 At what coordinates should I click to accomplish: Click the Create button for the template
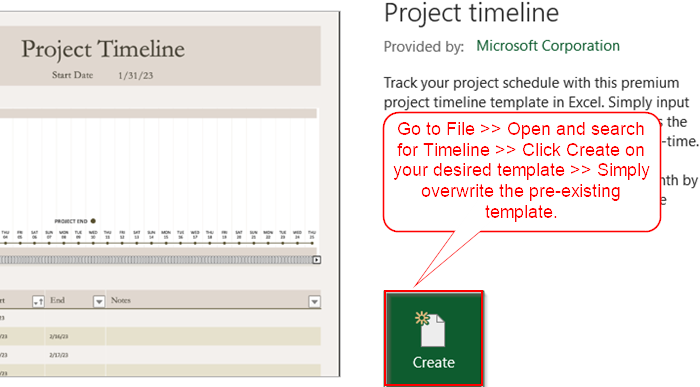pos(433,338)
